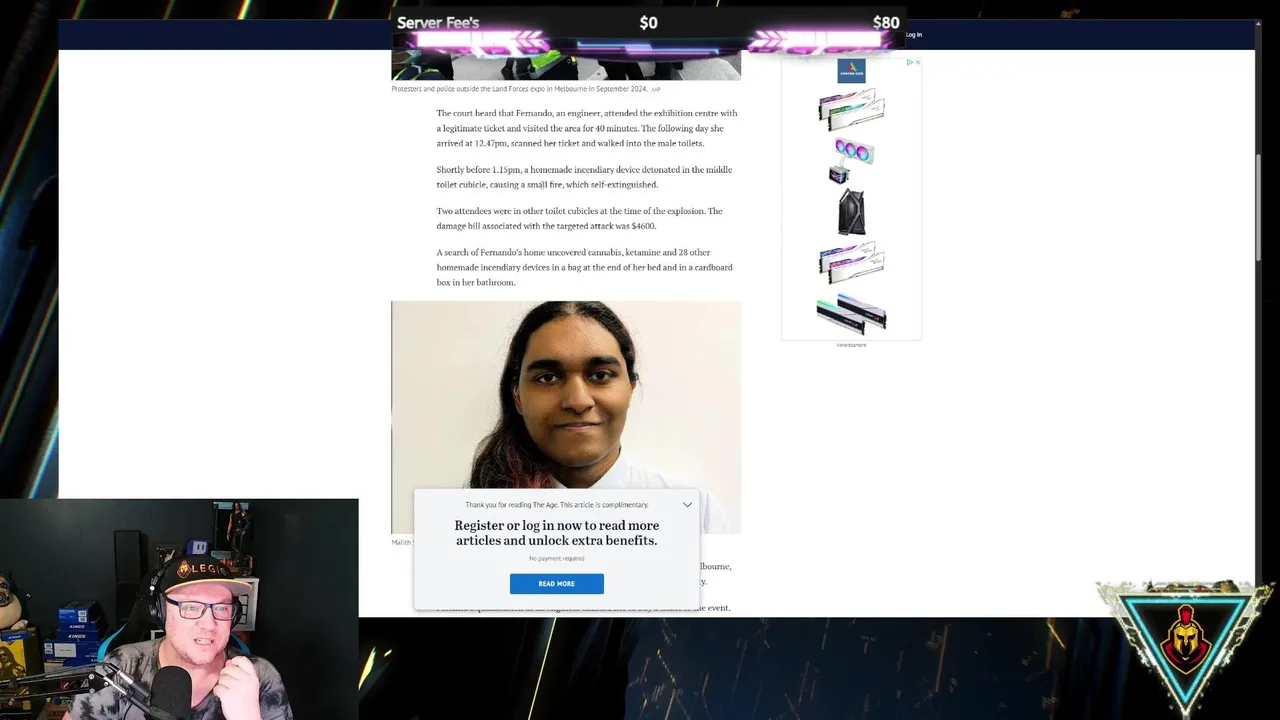The image size is (1280, 720).
Task: Click the advertiser logo atop the ad
Action: pyautogui.click(x=851, y=71)
